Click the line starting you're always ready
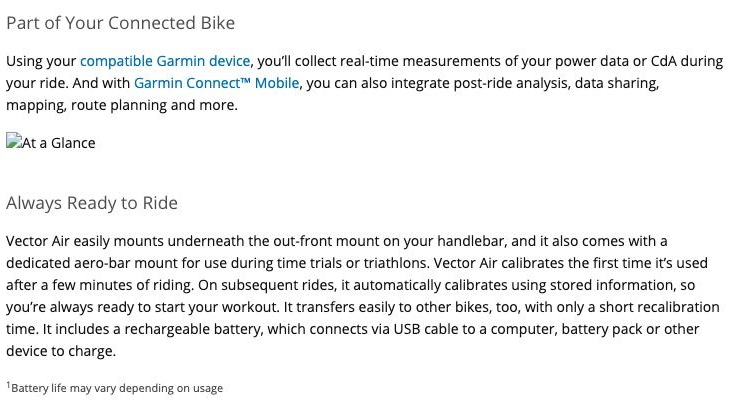 coord(362,307)
